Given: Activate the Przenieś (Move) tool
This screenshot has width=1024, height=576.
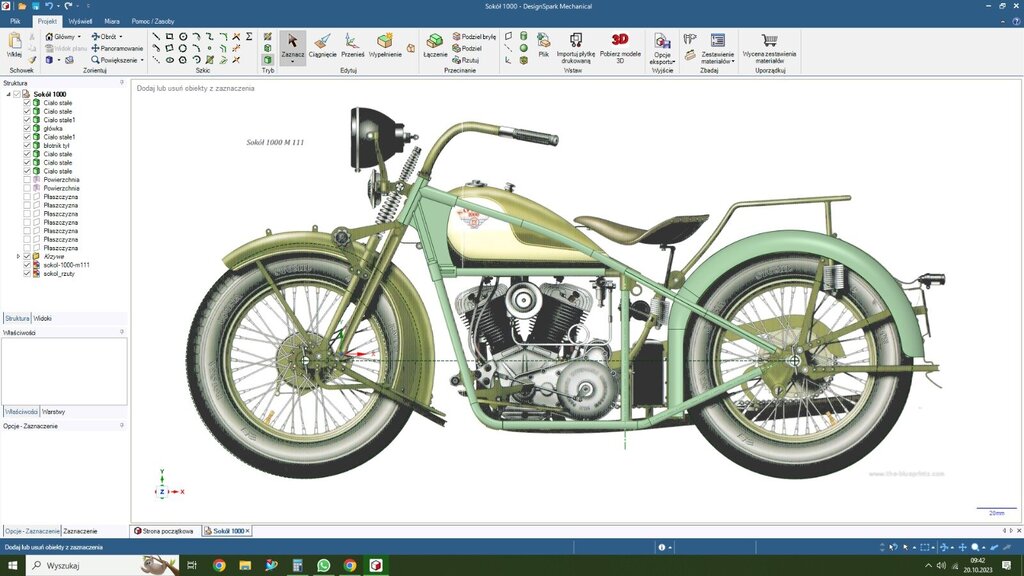Looking at the screenshot, I should [x=353, y=45].
